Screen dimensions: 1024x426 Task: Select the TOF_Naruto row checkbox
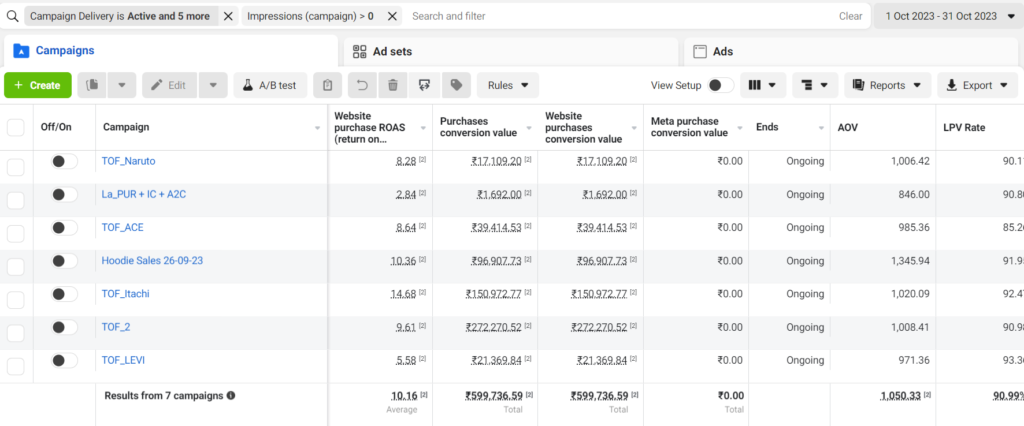(x=15, y=167)
